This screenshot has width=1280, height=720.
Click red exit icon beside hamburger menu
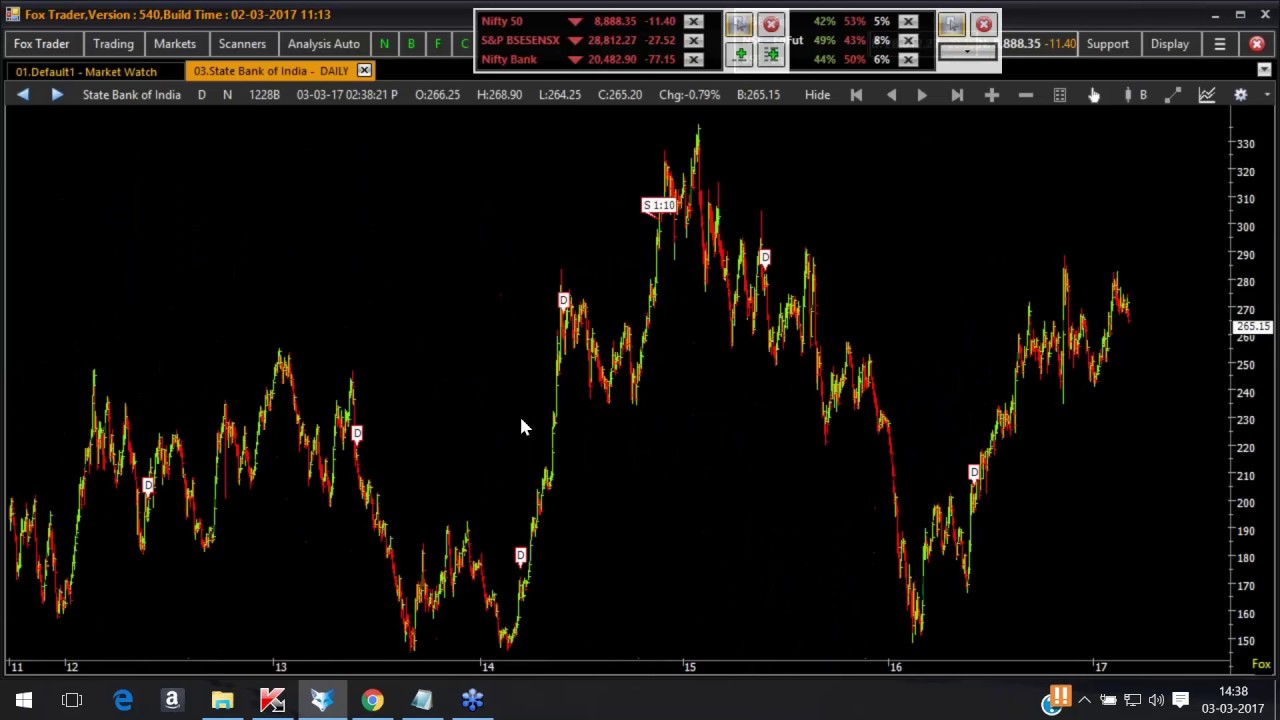1257,44
